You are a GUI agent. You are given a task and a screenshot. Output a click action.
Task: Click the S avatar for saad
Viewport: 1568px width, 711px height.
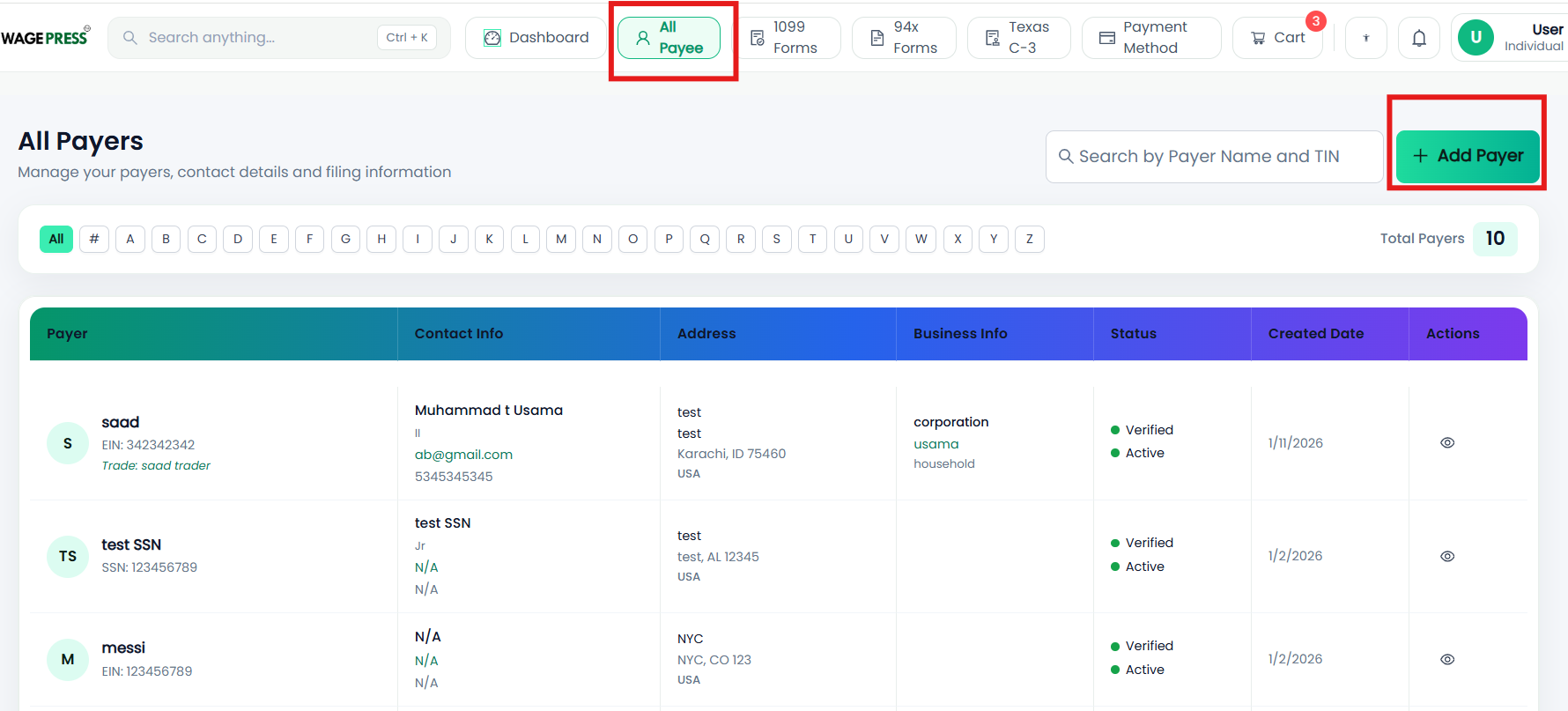pos(68,443)
